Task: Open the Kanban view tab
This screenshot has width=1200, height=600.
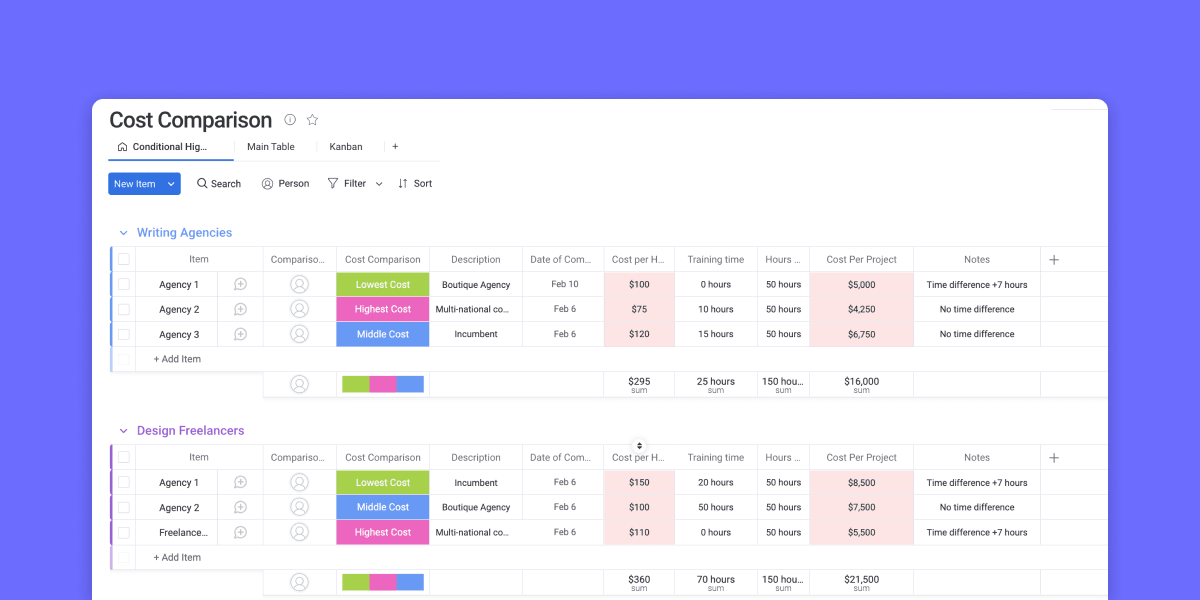Action: tap(346, 146)
